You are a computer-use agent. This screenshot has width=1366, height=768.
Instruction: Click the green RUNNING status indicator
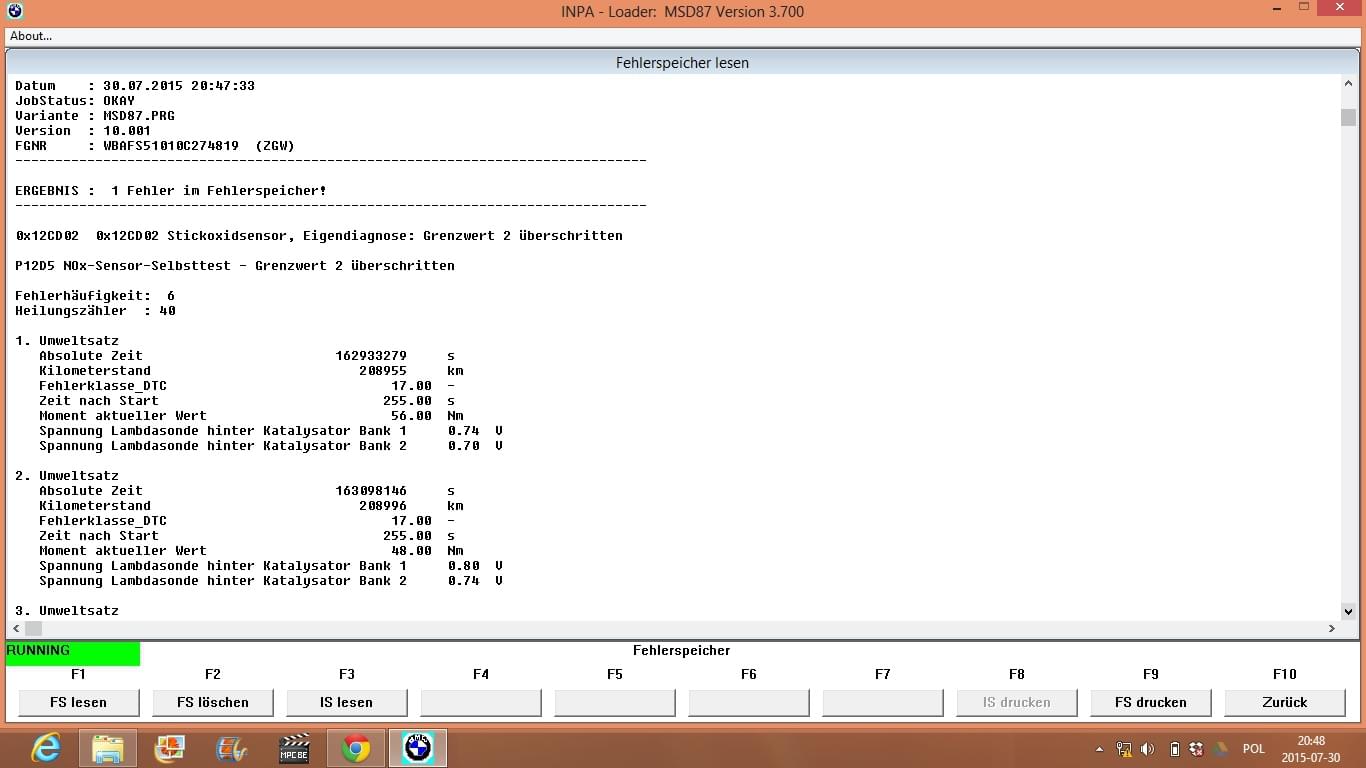pos(73,653)
